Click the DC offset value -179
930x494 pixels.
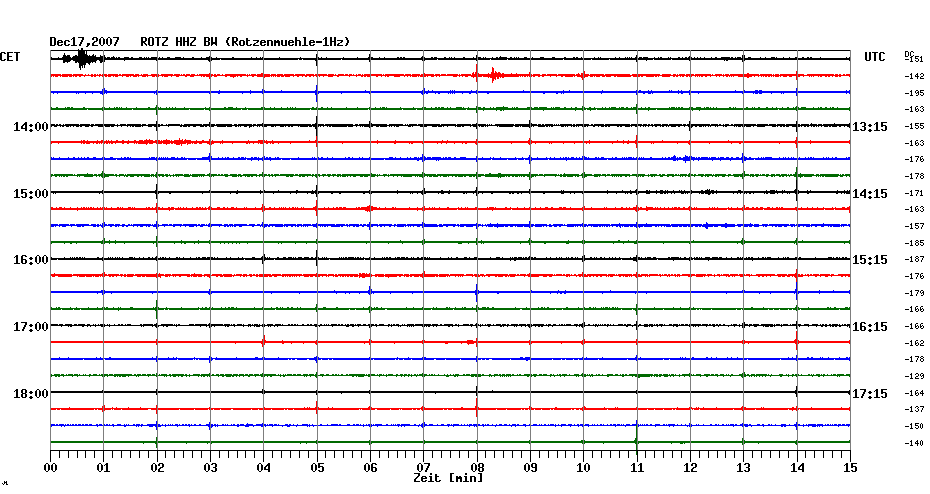(x=914, y=293)
